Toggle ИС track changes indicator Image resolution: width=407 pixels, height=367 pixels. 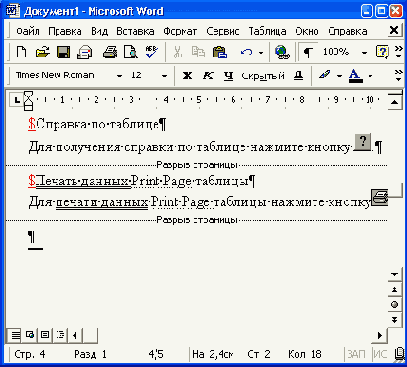[380, 354]
